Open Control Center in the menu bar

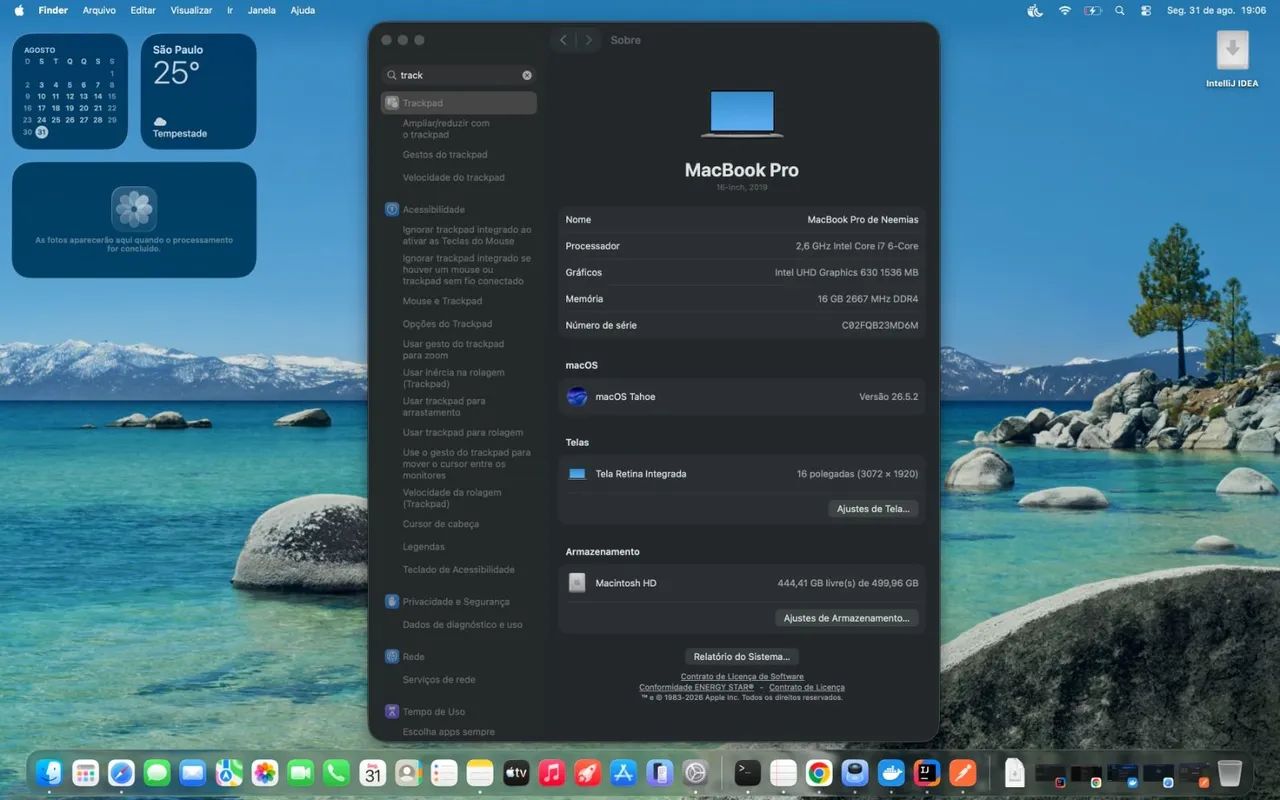pos(1146,10)
